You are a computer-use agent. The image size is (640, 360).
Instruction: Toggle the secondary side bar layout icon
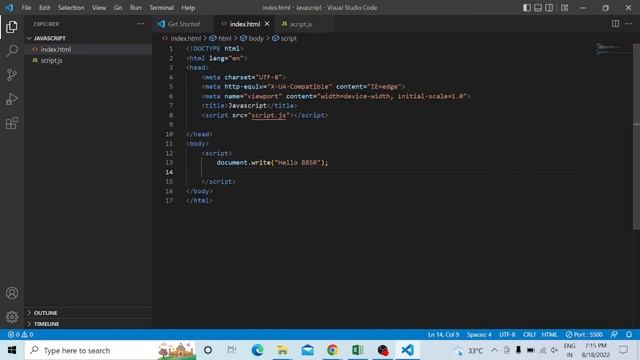549,8
